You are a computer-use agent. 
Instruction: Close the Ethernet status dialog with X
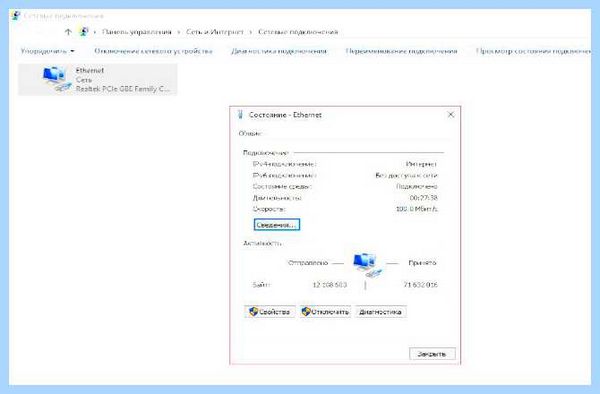click(x=451, y=115)
